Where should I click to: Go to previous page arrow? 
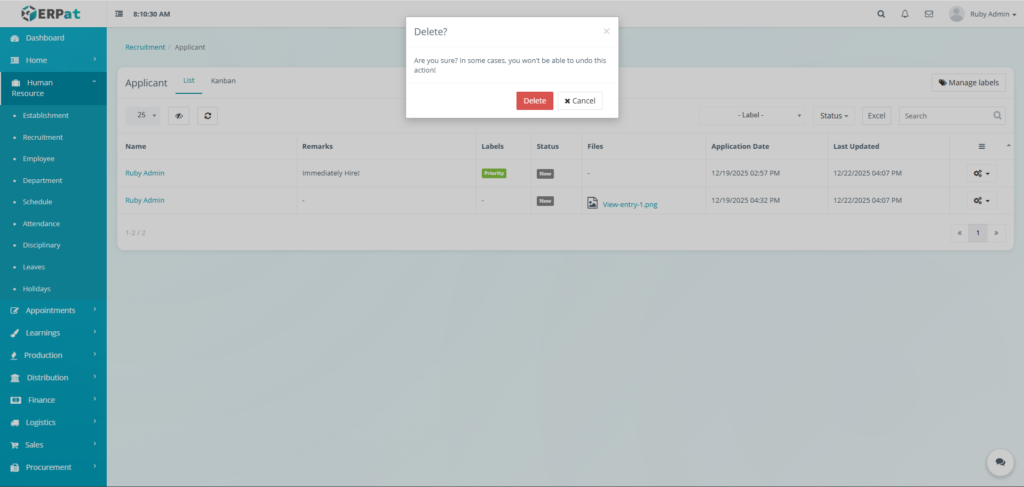pyautogui.click(x=959, y=232)
